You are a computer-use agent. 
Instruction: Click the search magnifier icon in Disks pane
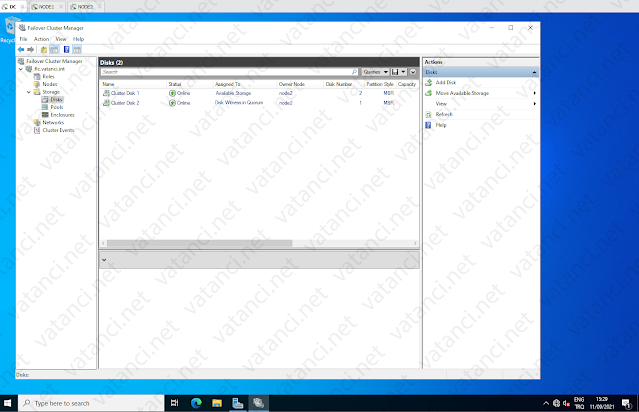[354, 72]
